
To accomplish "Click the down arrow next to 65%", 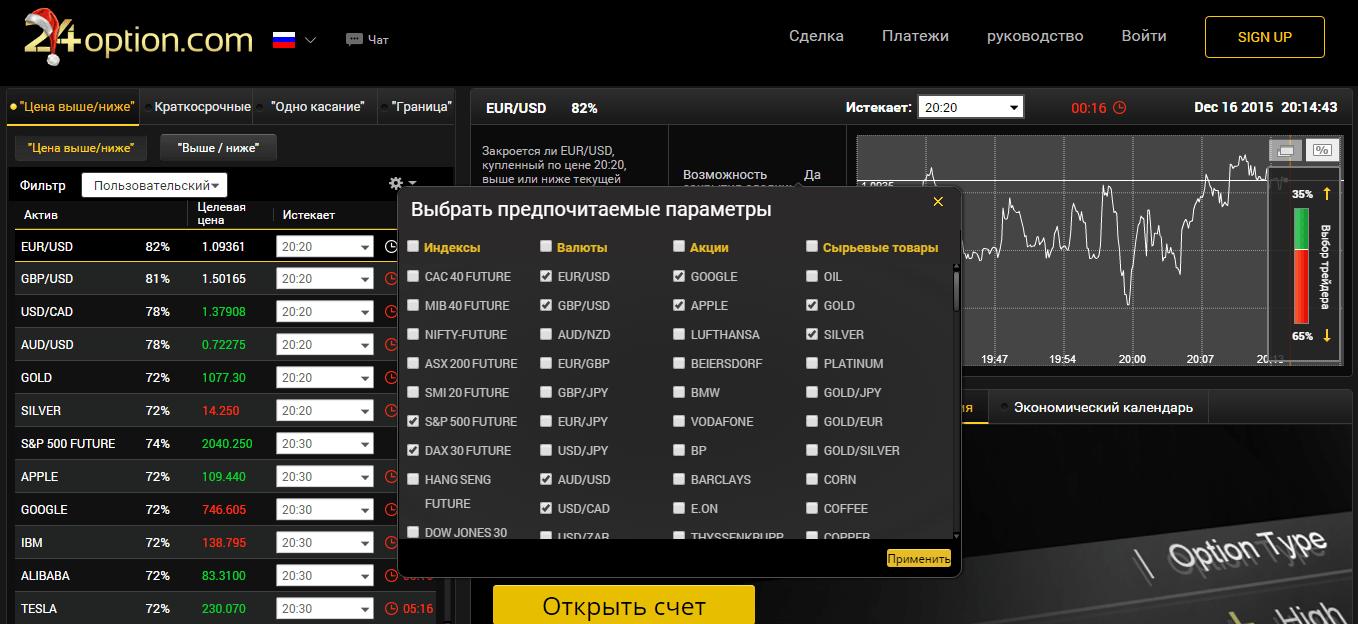I will pos(1327,336).
